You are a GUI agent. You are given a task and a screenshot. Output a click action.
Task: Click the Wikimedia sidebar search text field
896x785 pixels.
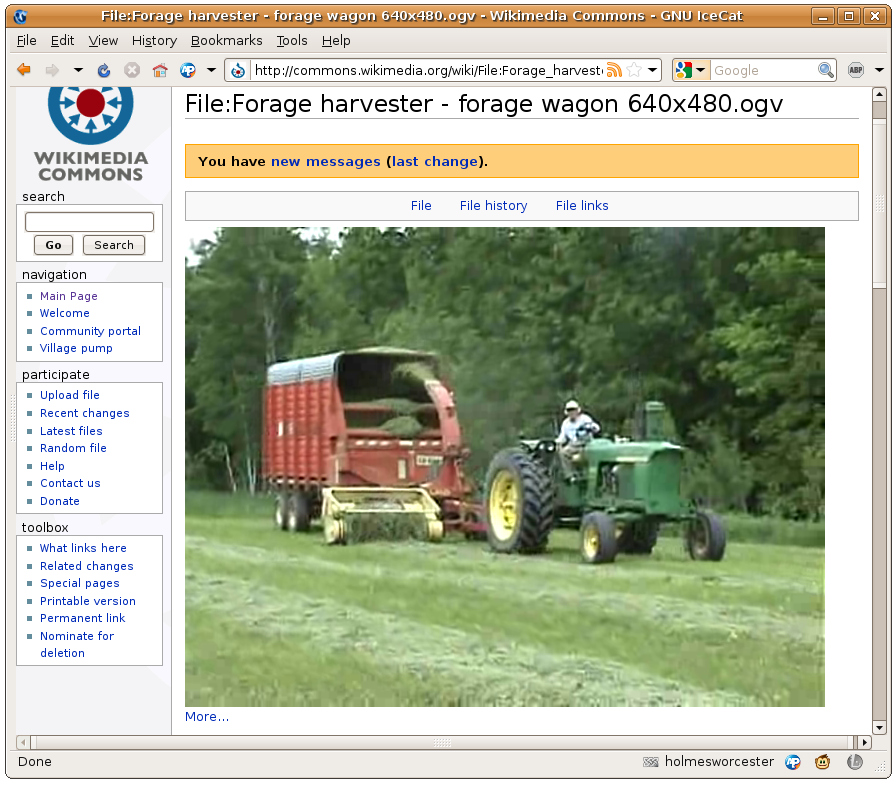89,222
